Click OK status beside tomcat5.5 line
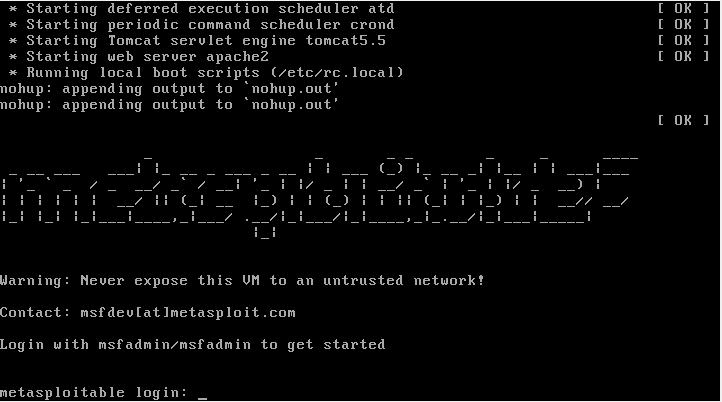722x402 pixels. coord(683,41)
